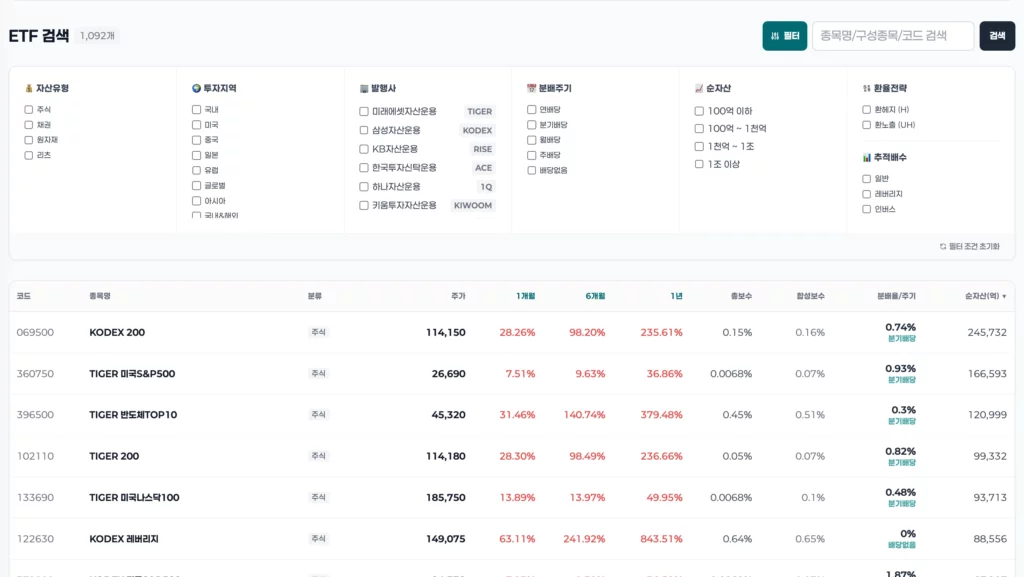Click the 추적배수 bar chart icon

click(867, 157)
